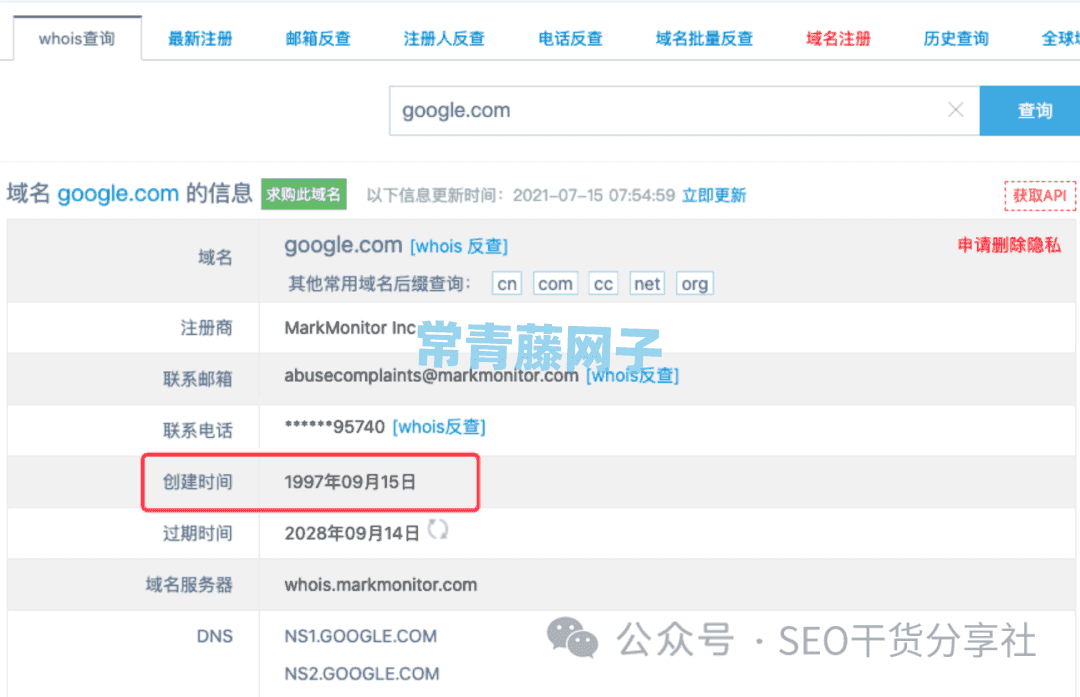Click the blue 查询 button

1031,111
